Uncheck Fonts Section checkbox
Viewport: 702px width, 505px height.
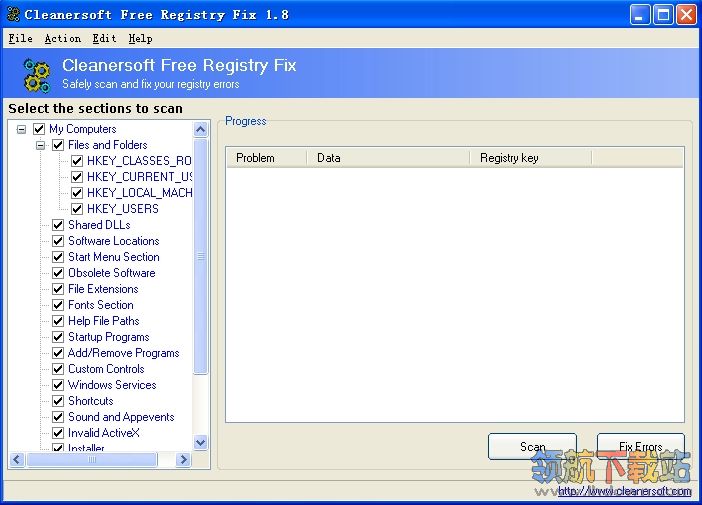[x=58, y=305]
